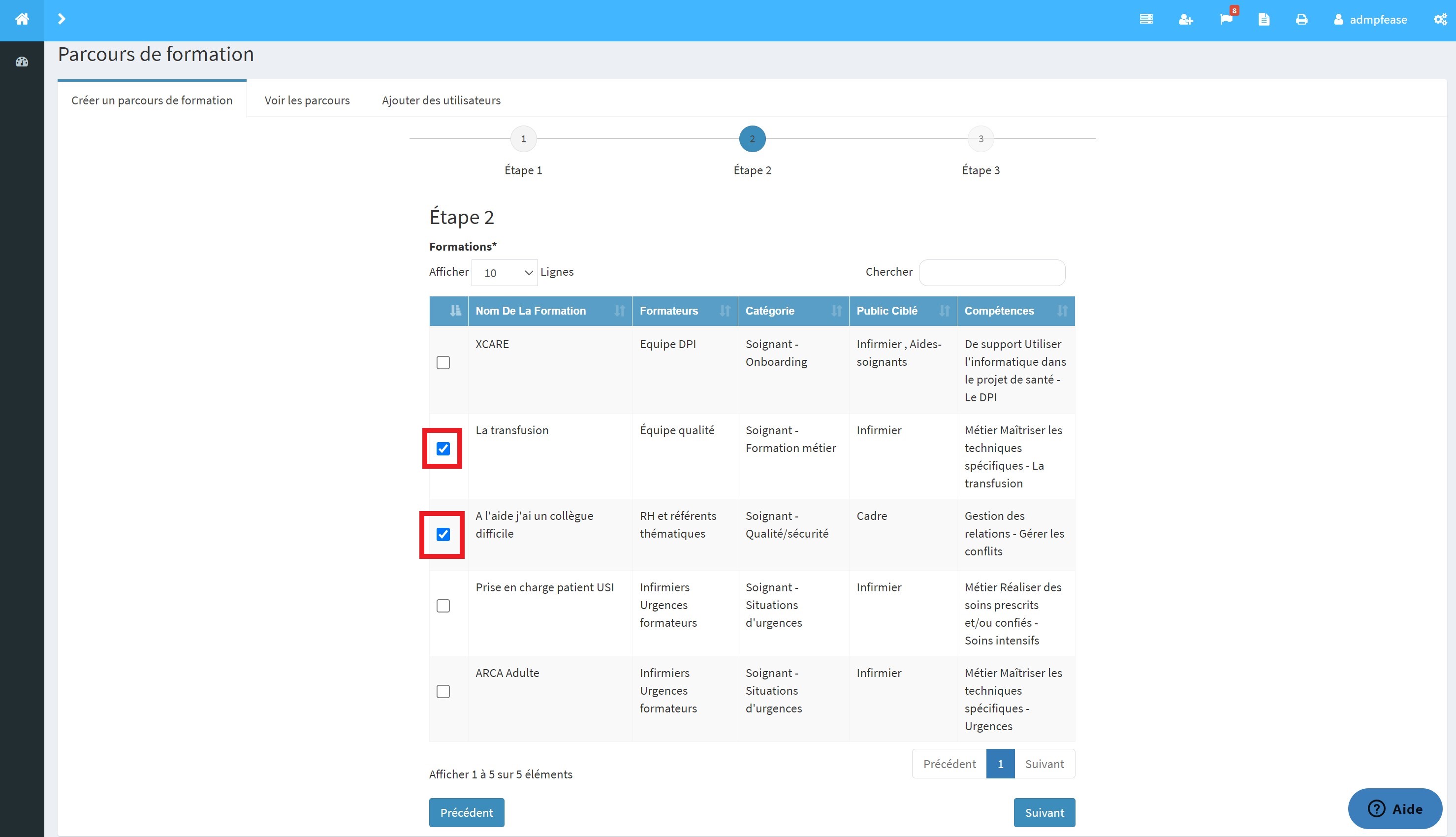
Task: Click pagination Précédent link
Action: (949, 764)
